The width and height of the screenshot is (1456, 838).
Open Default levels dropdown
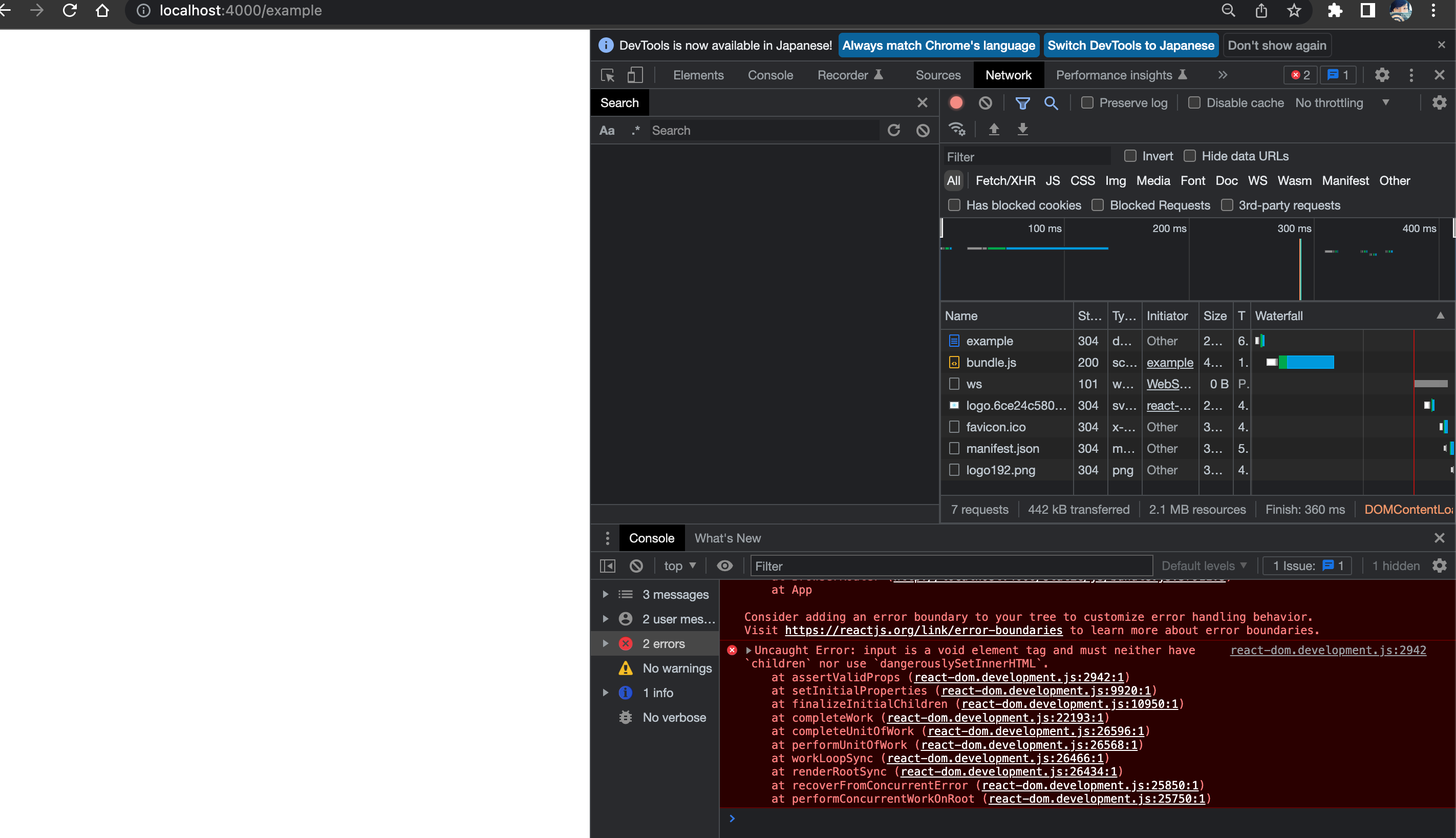tap(1204, 566)
